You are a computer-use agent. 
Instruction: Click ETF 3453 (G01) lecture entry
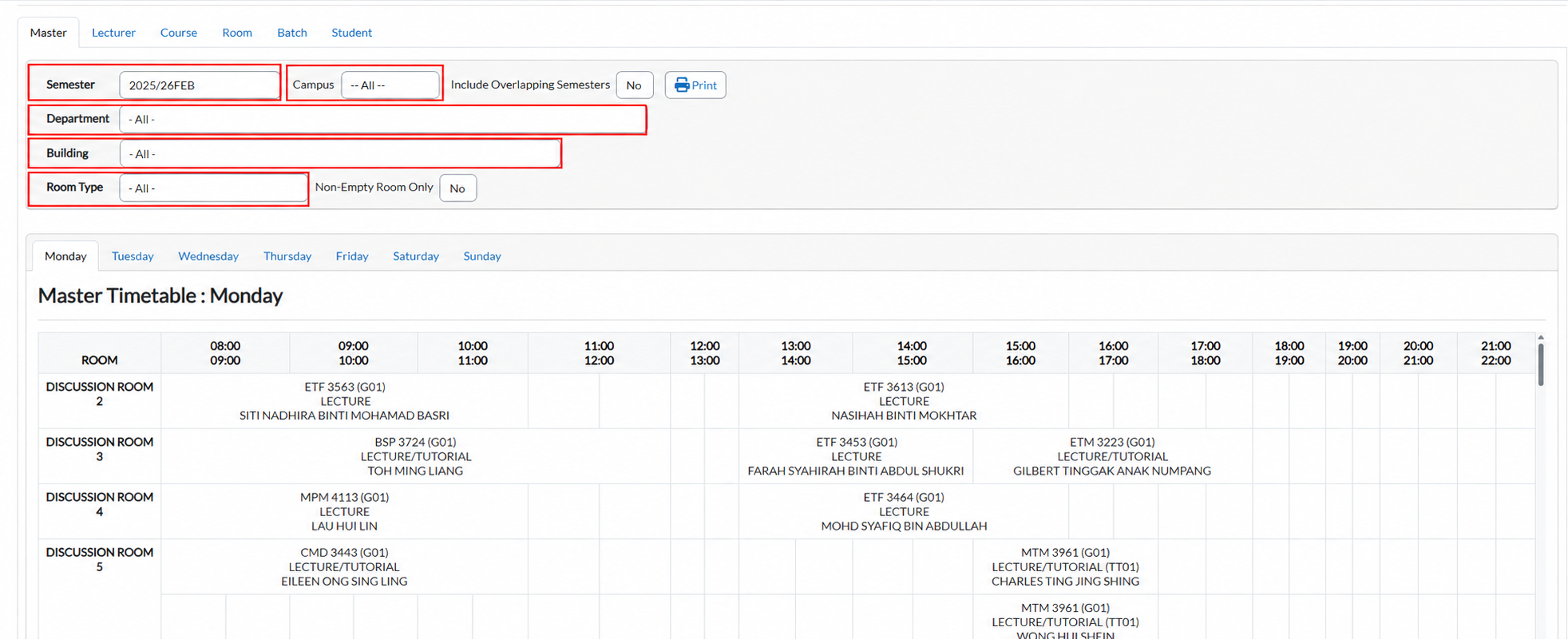(x=856, y=456)
